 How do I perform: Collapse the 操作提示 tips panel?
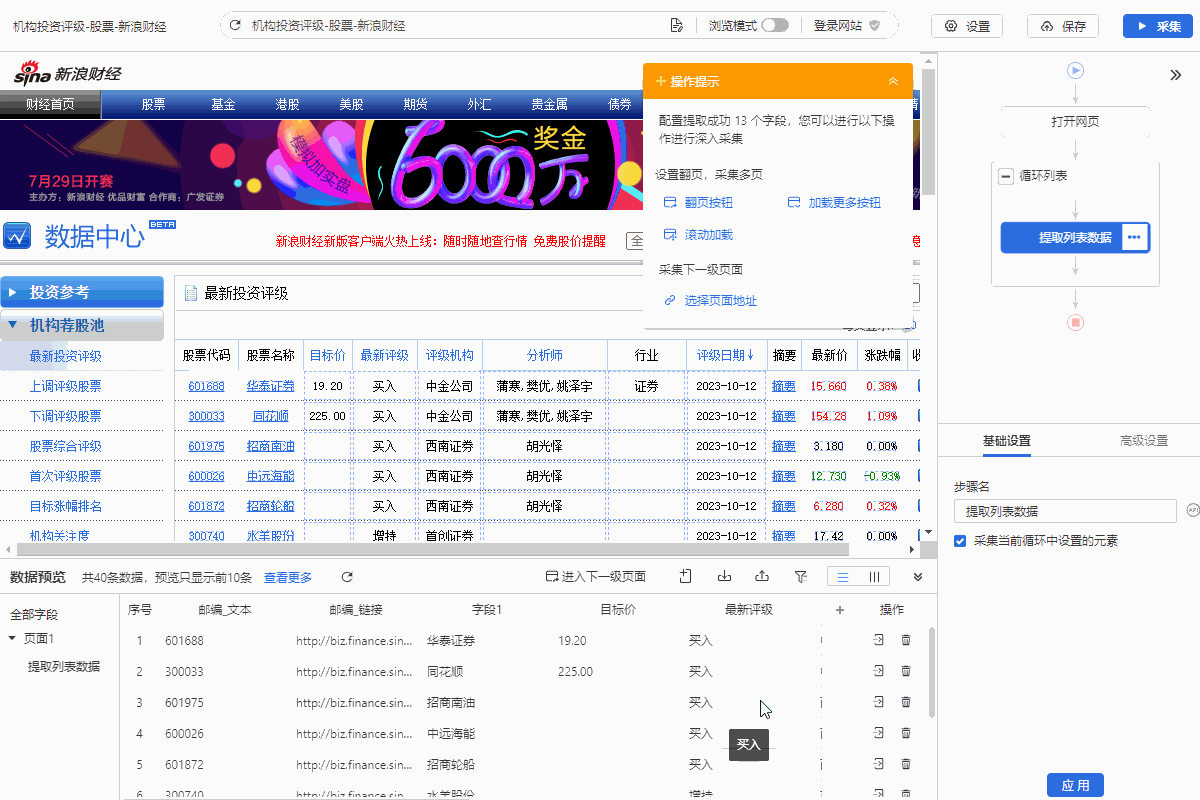point(893,81)
